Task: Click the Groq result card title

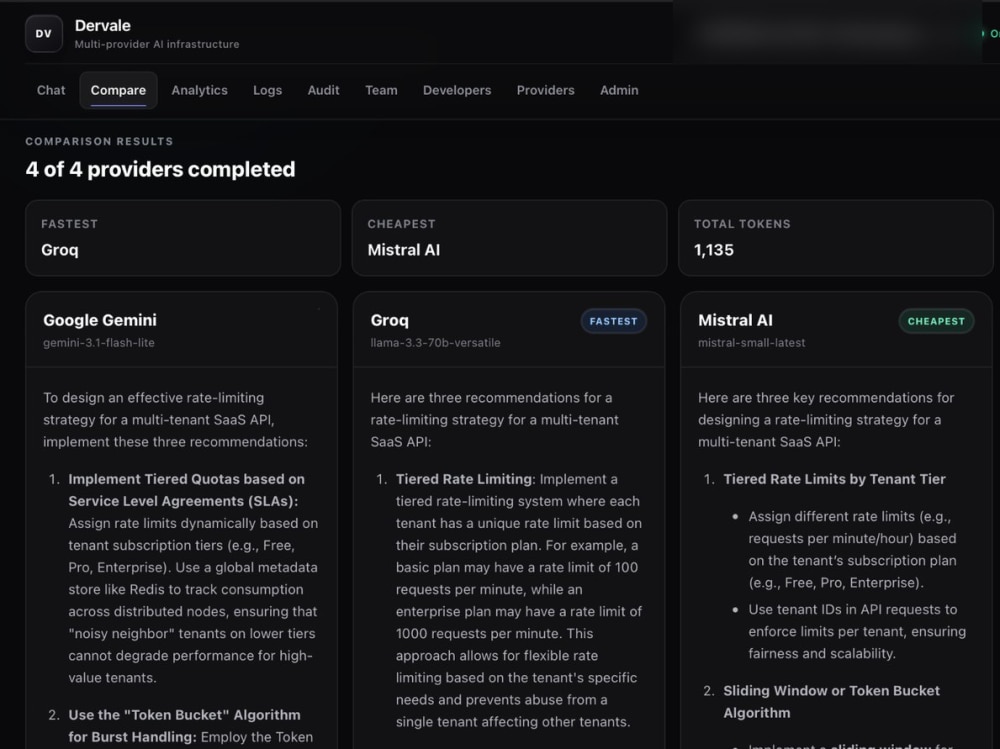Action: (x=390, y=320)
